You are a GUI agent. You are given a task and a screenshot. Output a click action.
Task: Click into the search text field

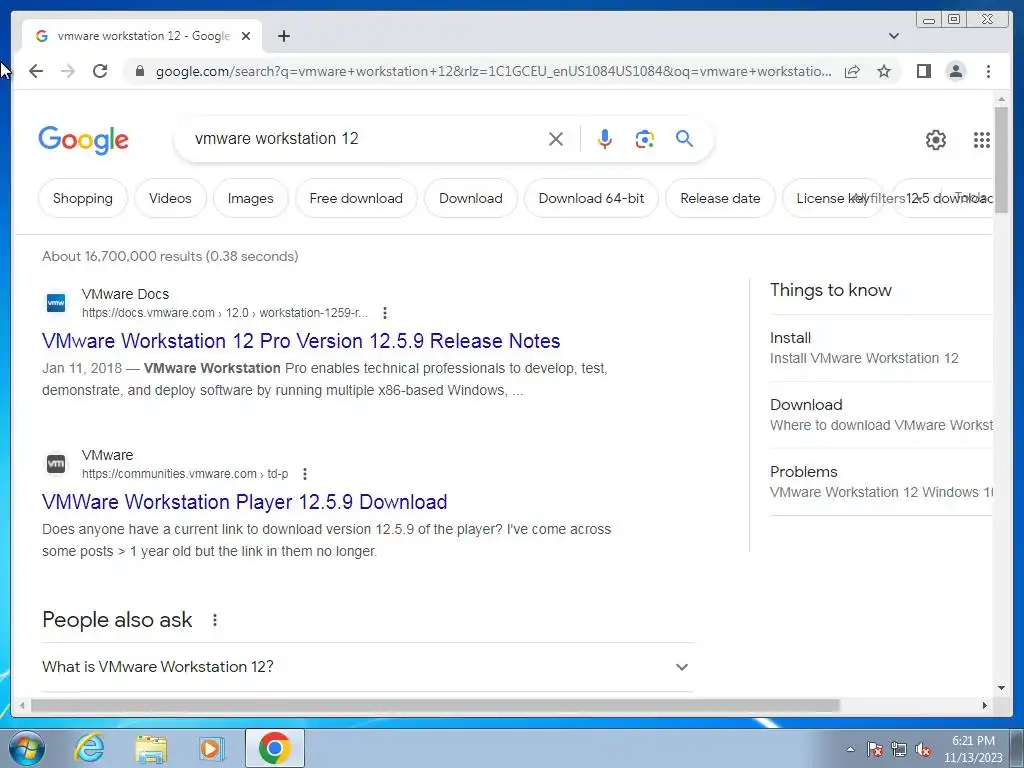366,138
